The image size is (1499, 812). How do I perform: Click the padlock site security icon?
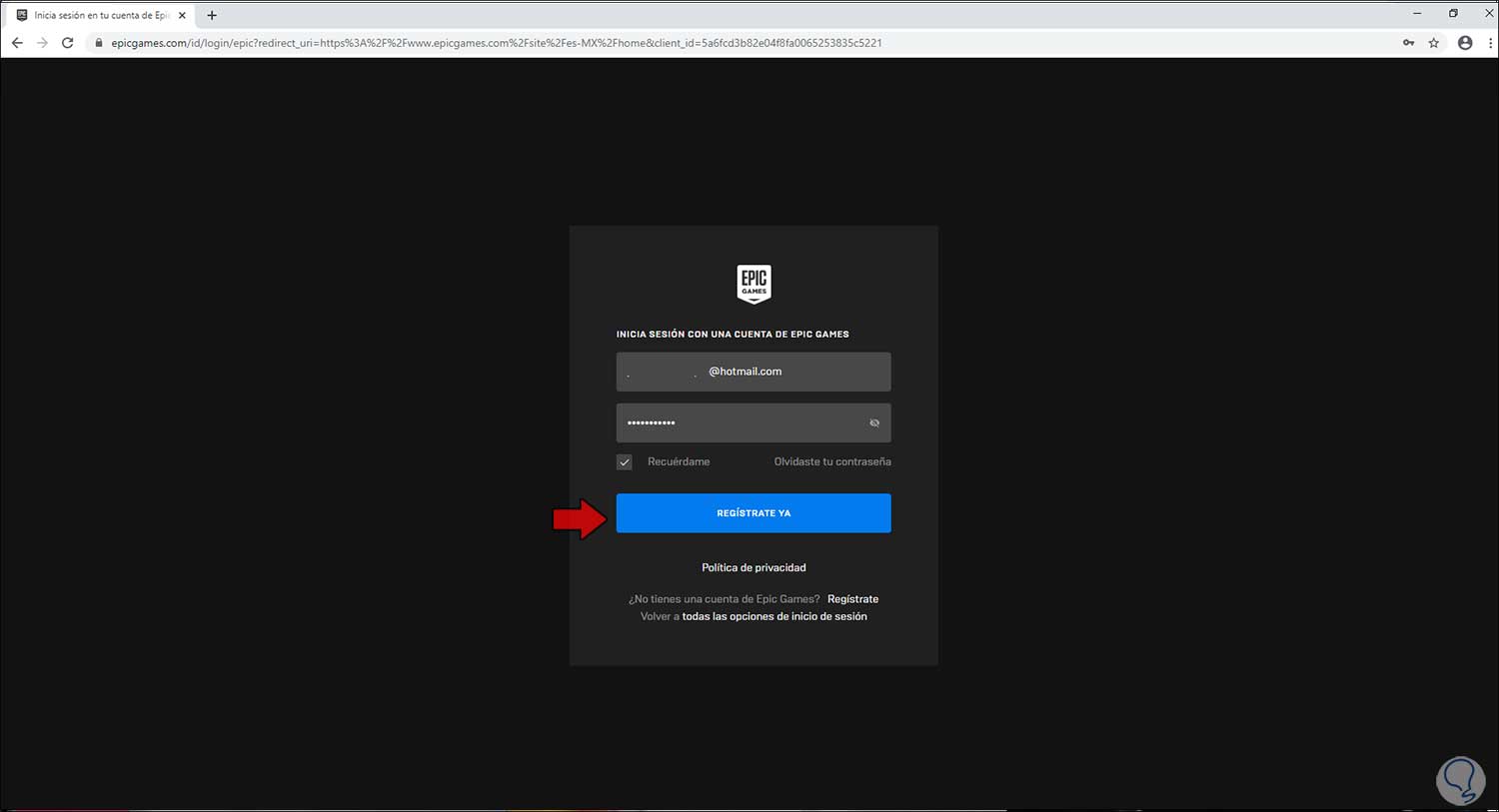98,43
